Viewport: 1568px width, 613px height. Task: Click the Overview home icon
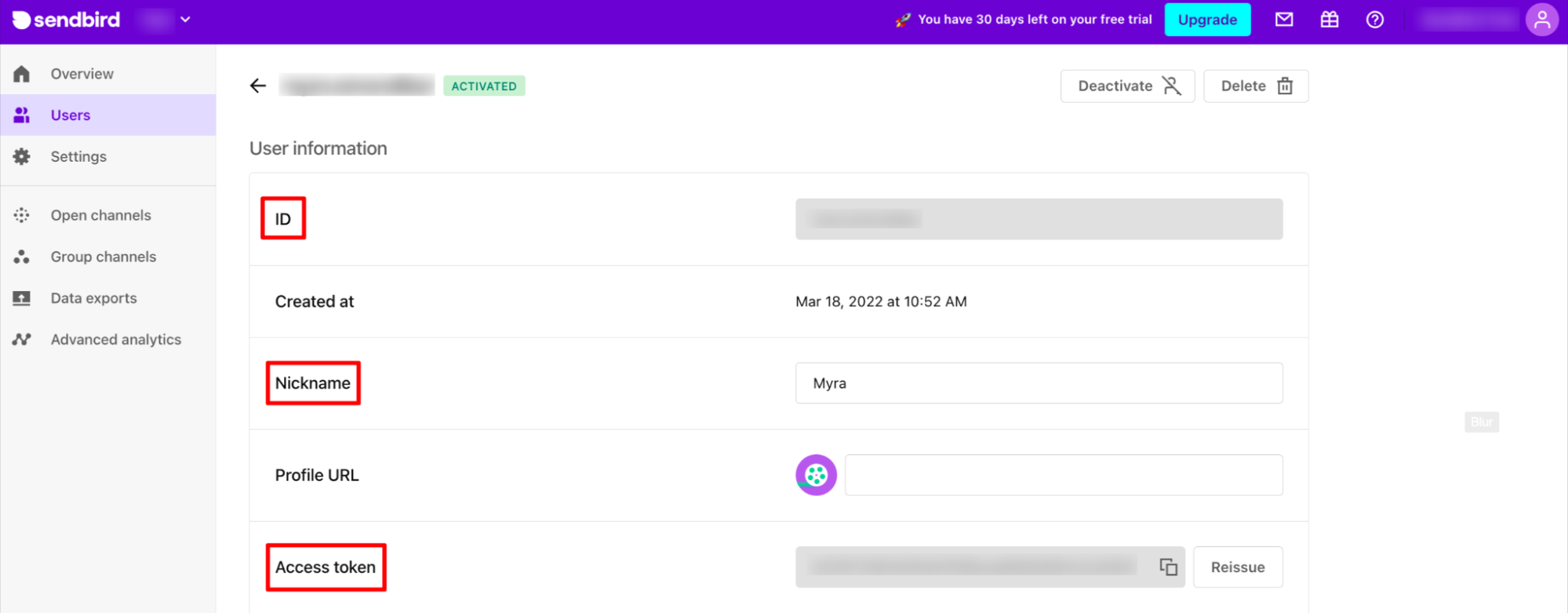click(22, 74)
